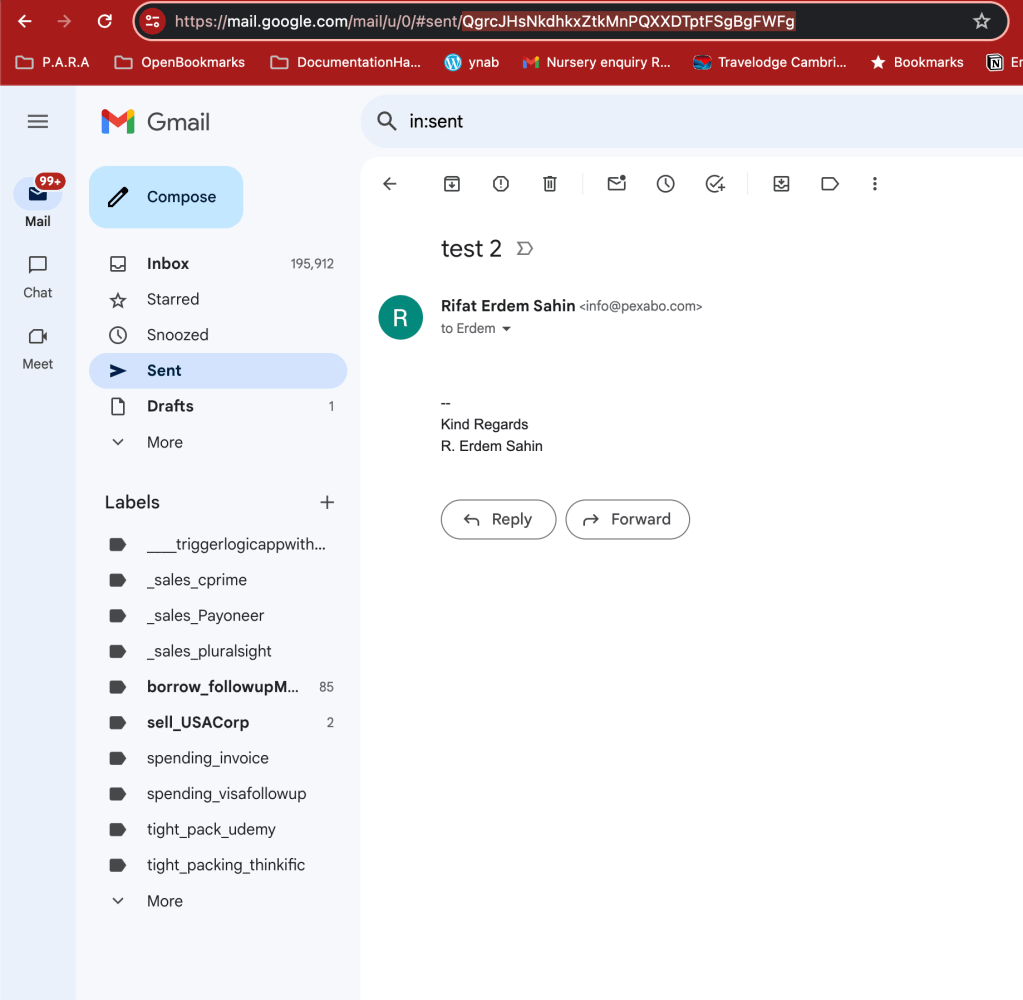Mark the email as unread

617,183
